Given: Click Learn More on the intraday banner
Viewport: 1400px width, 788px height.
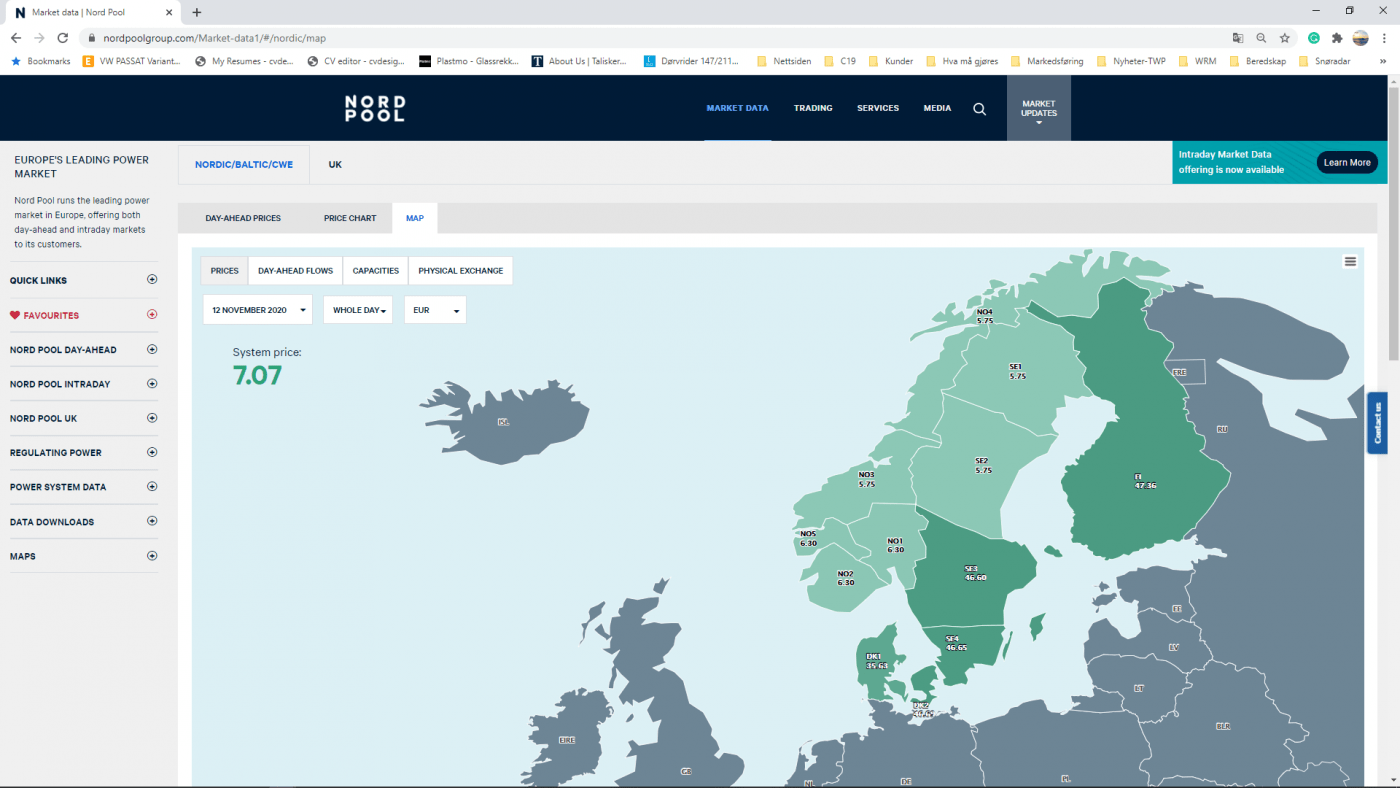Looking at the screenshot, I should [1347, 163].
